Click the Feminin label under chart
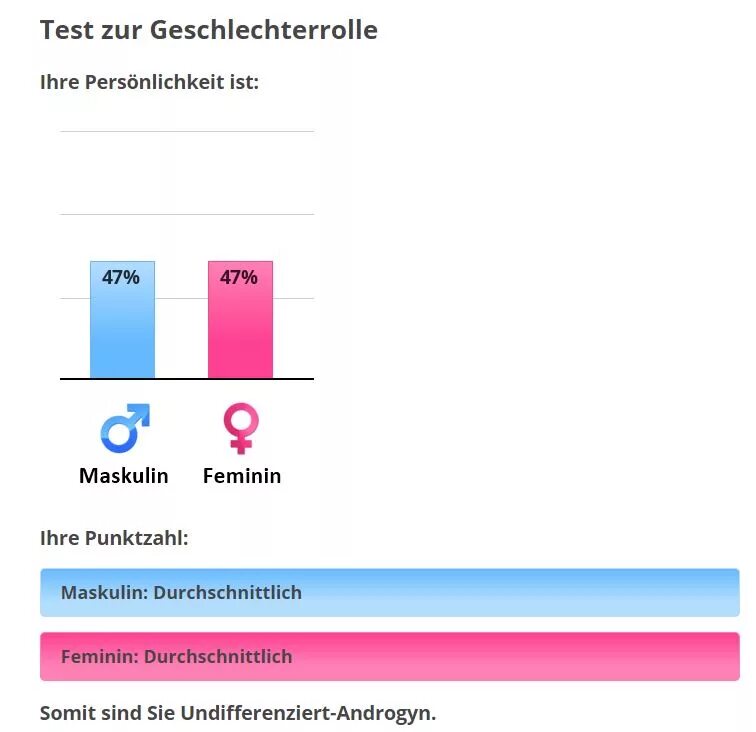Image resolution: width=756 pixels, height=732 pixels. (x=242, y=475)
